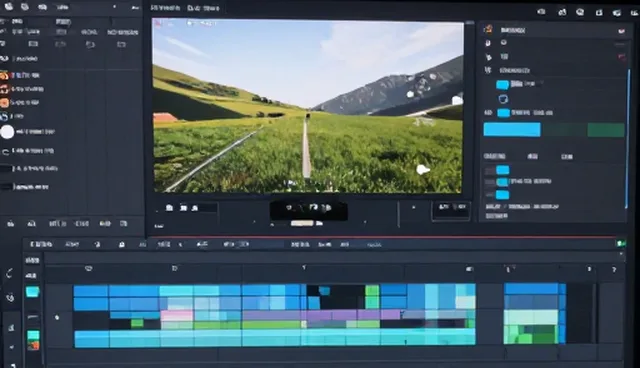Screen dimensions: 640x368
Task: Click the cream-colored slider below the timecode box
Action: (x=302, y=223)
